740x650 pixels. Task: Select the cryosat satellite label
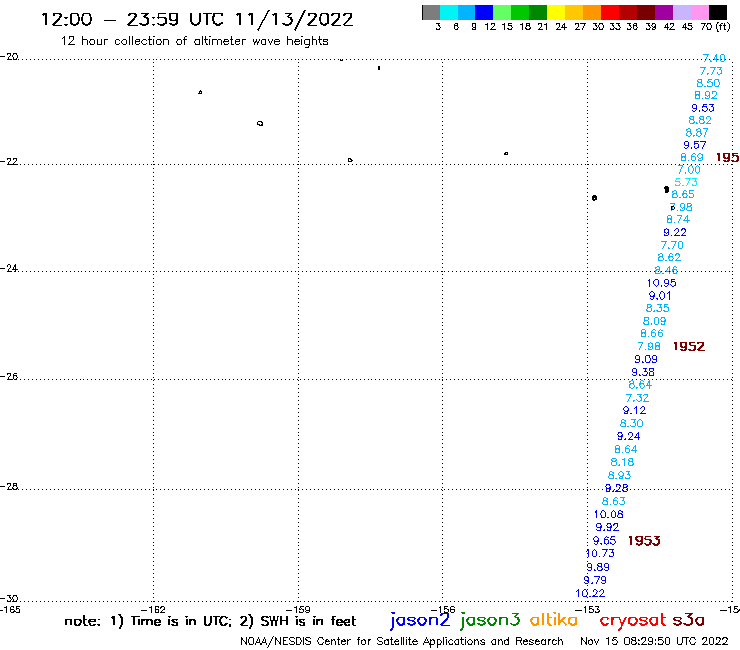(x=633, y=621)
